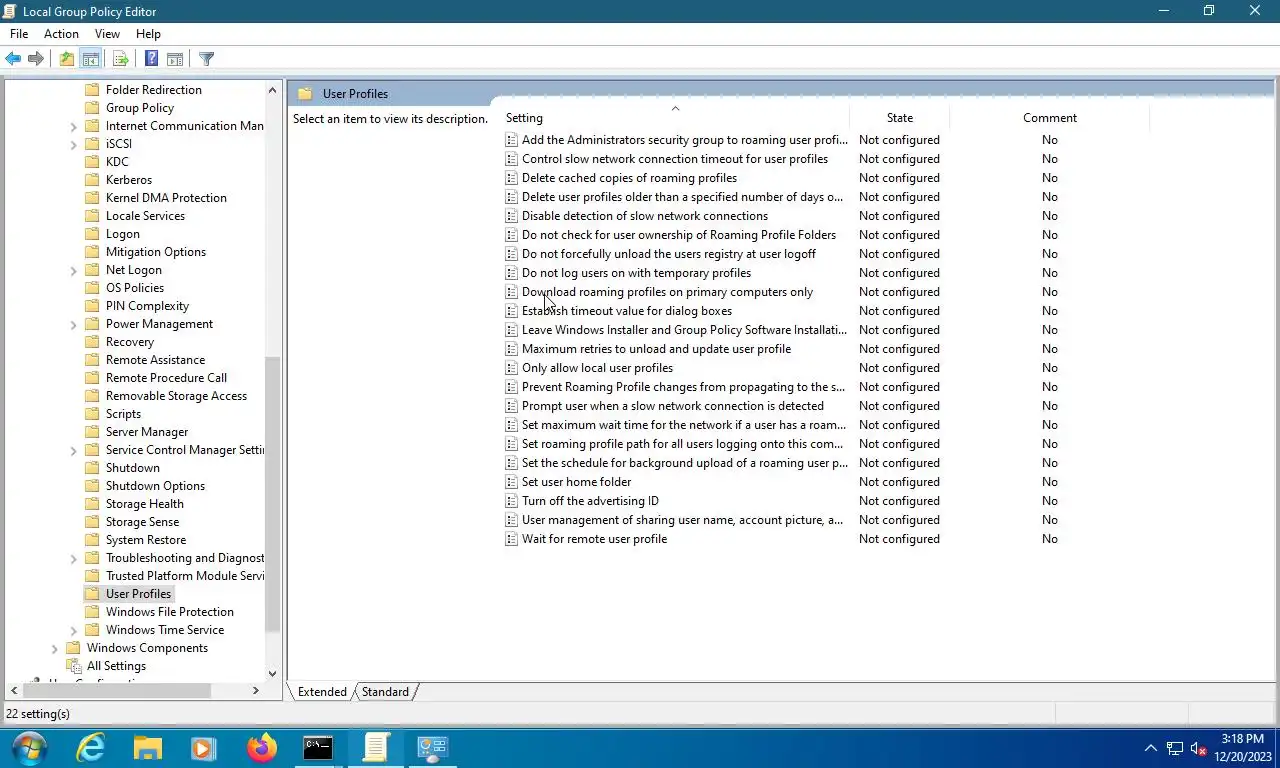
Task: Sort by the Setting column header
Action: click(x=675, y=118)
